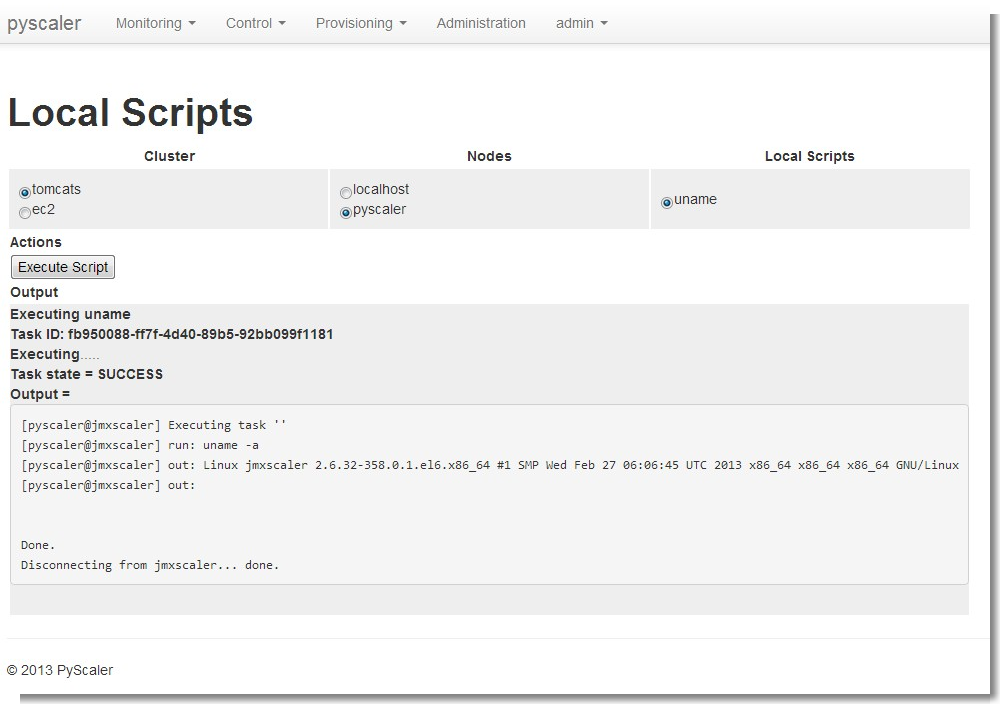1000x704 pixels.
Task: Choose the pyscaler node radio button
Action: coord(346,212)
